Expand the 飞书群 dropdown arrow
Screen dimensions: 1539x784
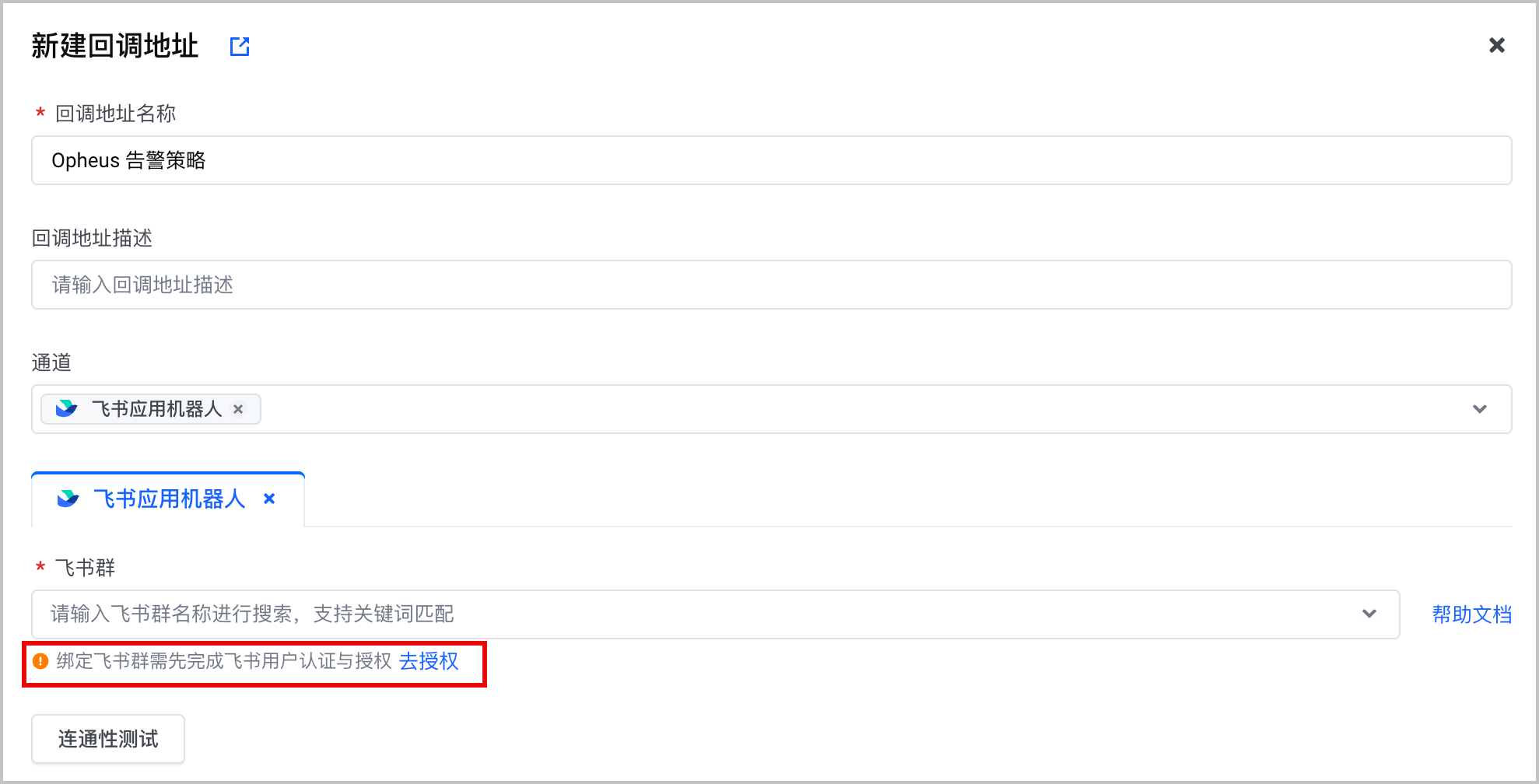(x=1369, y=614)
